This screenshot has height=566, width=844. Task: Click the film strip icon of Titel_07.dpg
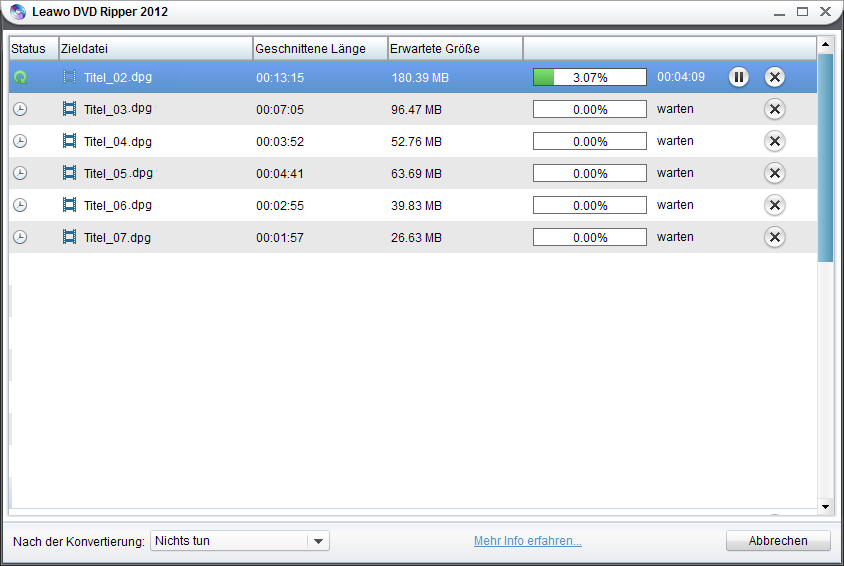click(x=69, y=237)
